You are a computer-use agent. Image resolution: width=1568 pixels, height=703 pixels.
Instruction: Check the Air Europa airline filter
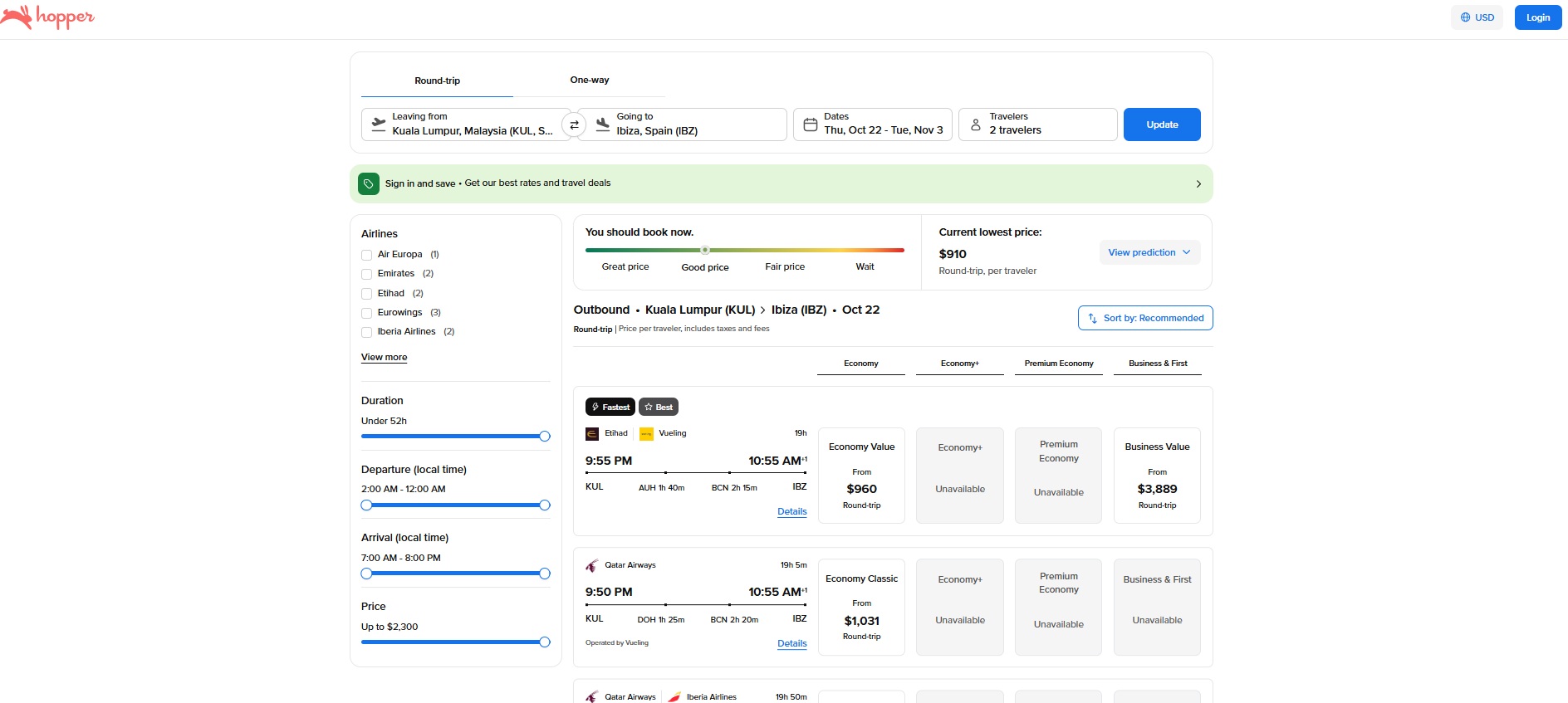point(366,255)
